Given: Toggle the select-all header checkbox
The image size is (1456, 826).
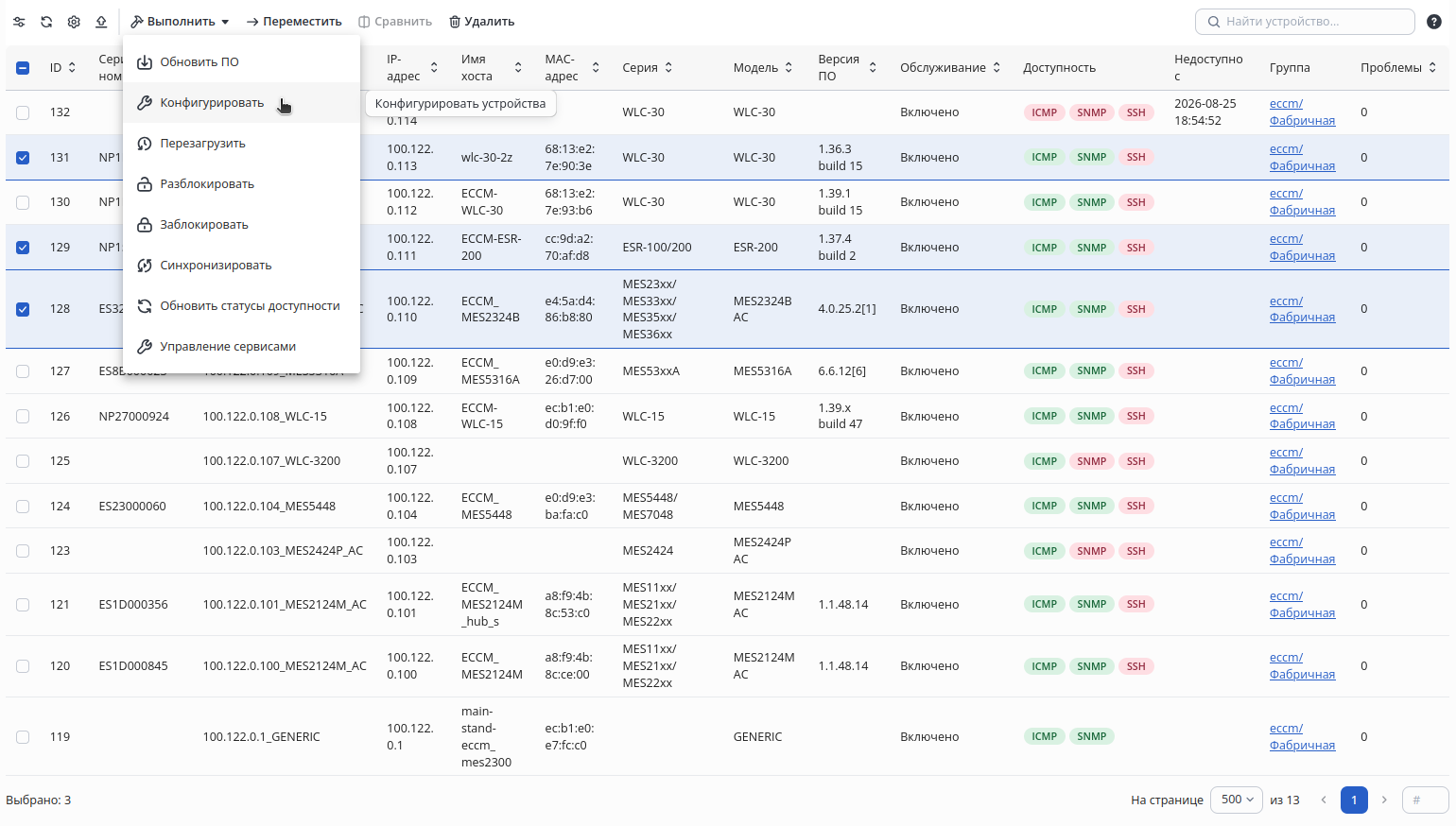Looking at the screenshot, I should click(23, 68).
